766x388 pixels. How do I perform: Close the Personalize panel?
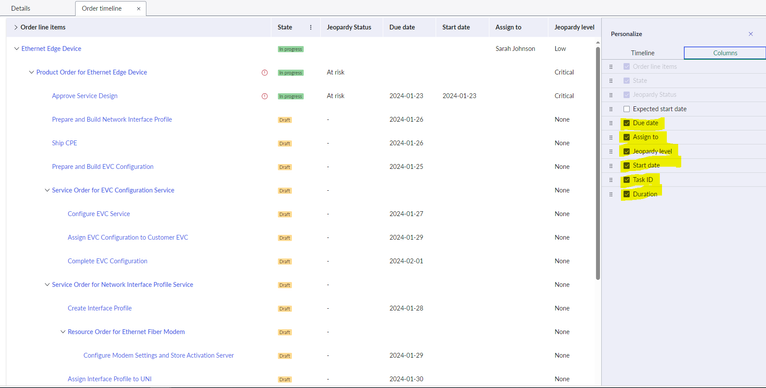coord(751,34)
